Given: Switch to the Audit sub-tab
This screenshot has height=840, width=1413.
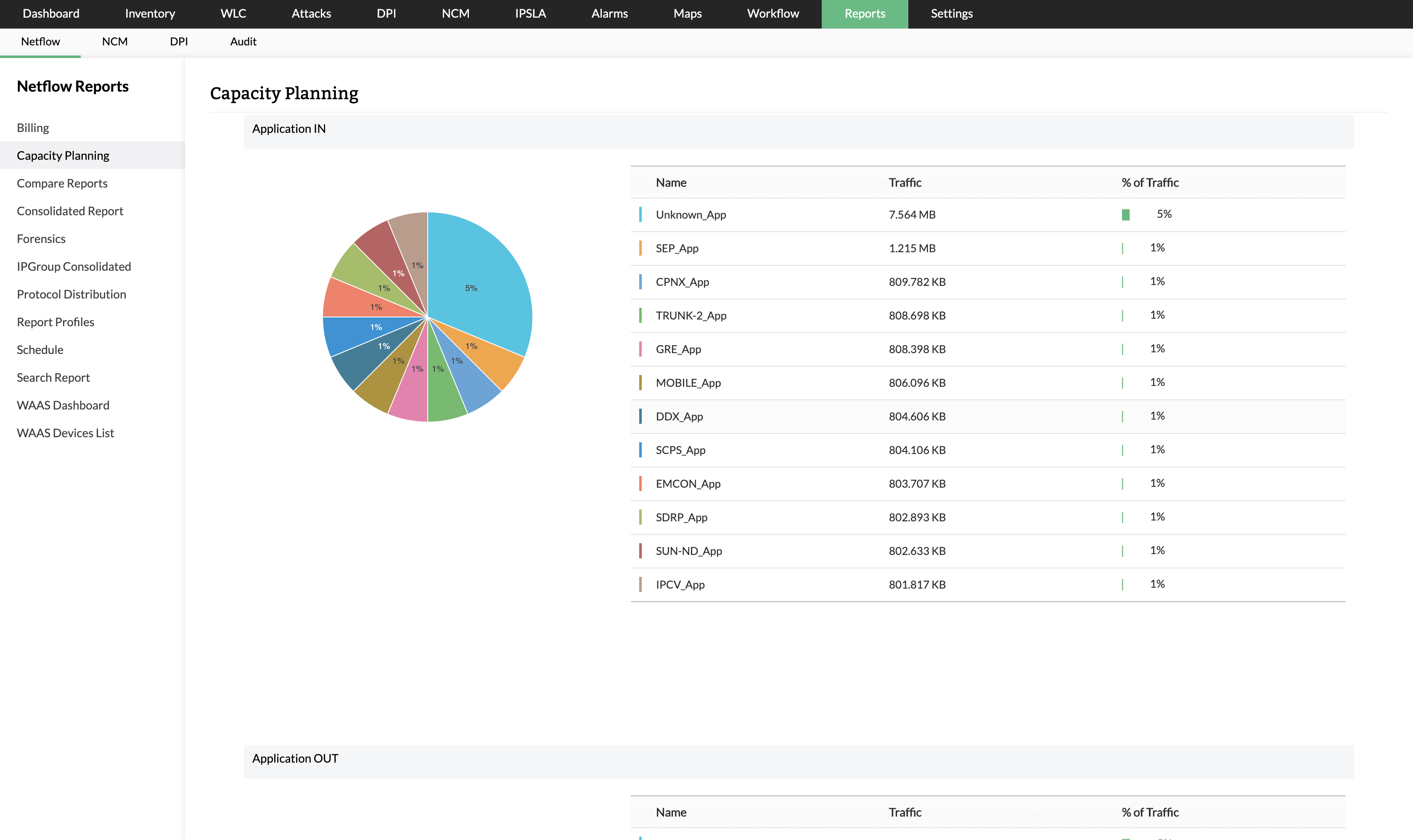Looking at the screenshot, I should (x=243, y=42).
